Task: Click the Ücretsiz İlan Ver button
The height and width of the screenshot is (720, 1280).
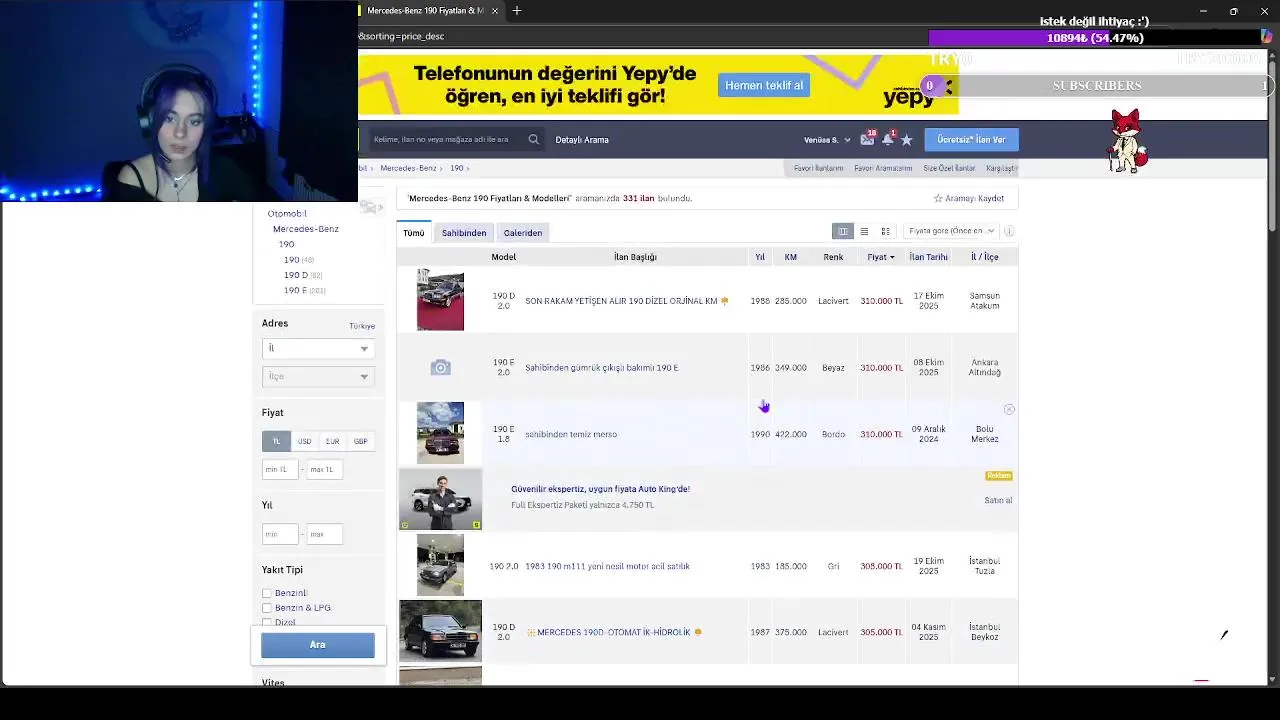Action: [x=971, y=140]
